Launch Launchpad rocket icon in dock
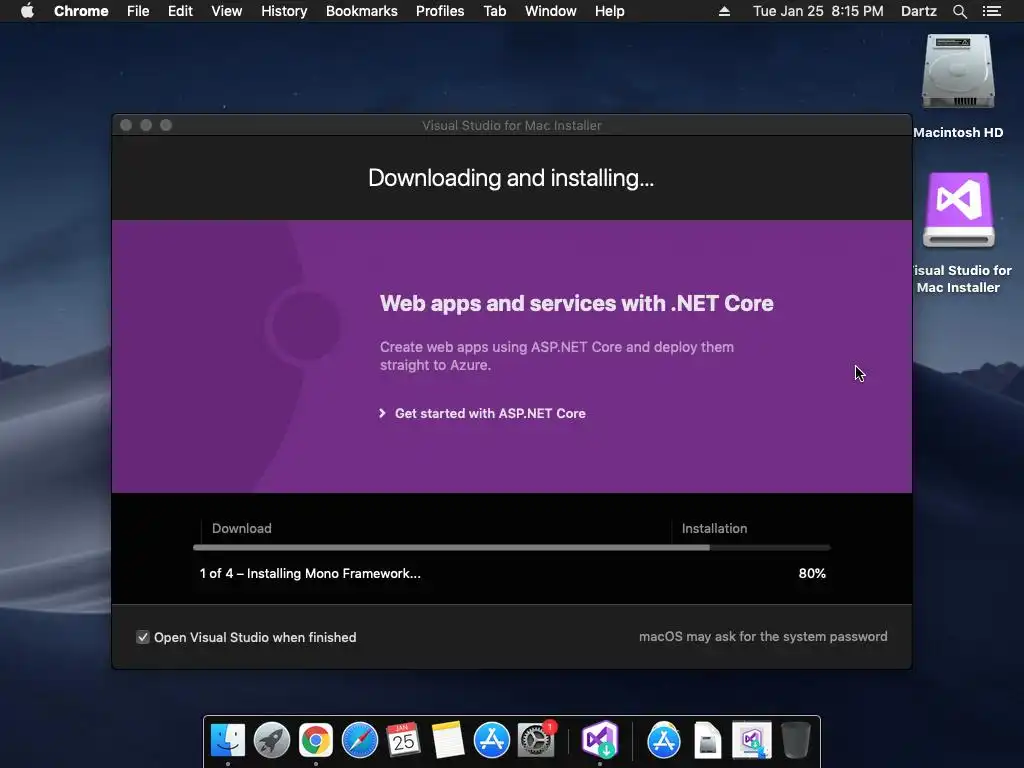This screenshot has height=768, width=1024. (x=272, y=740)
